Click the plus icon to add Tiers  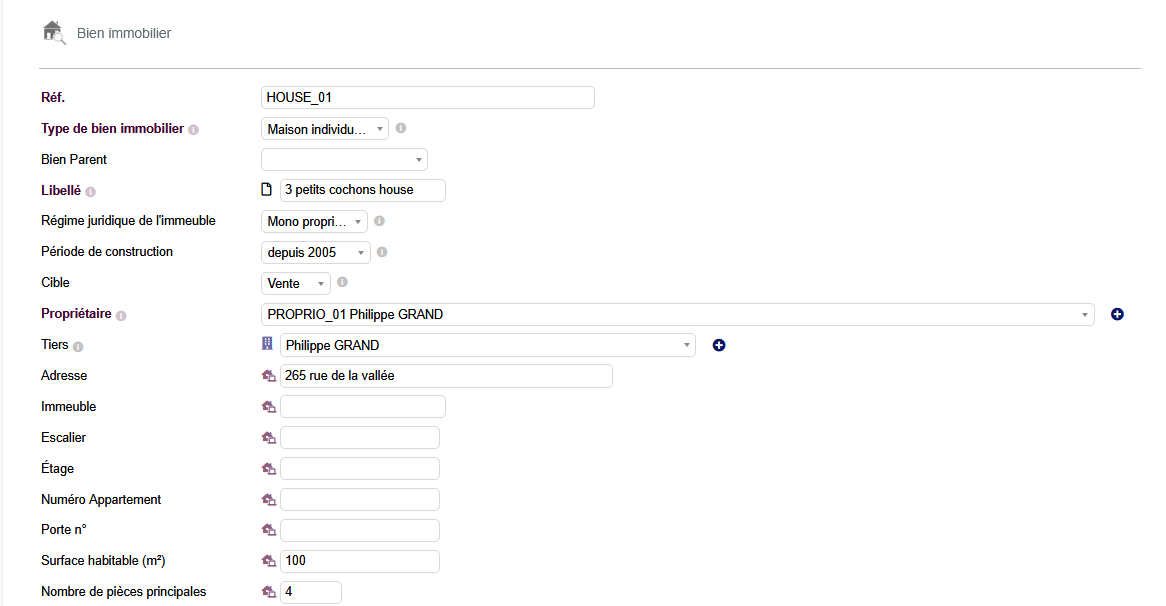coord(718,345)
